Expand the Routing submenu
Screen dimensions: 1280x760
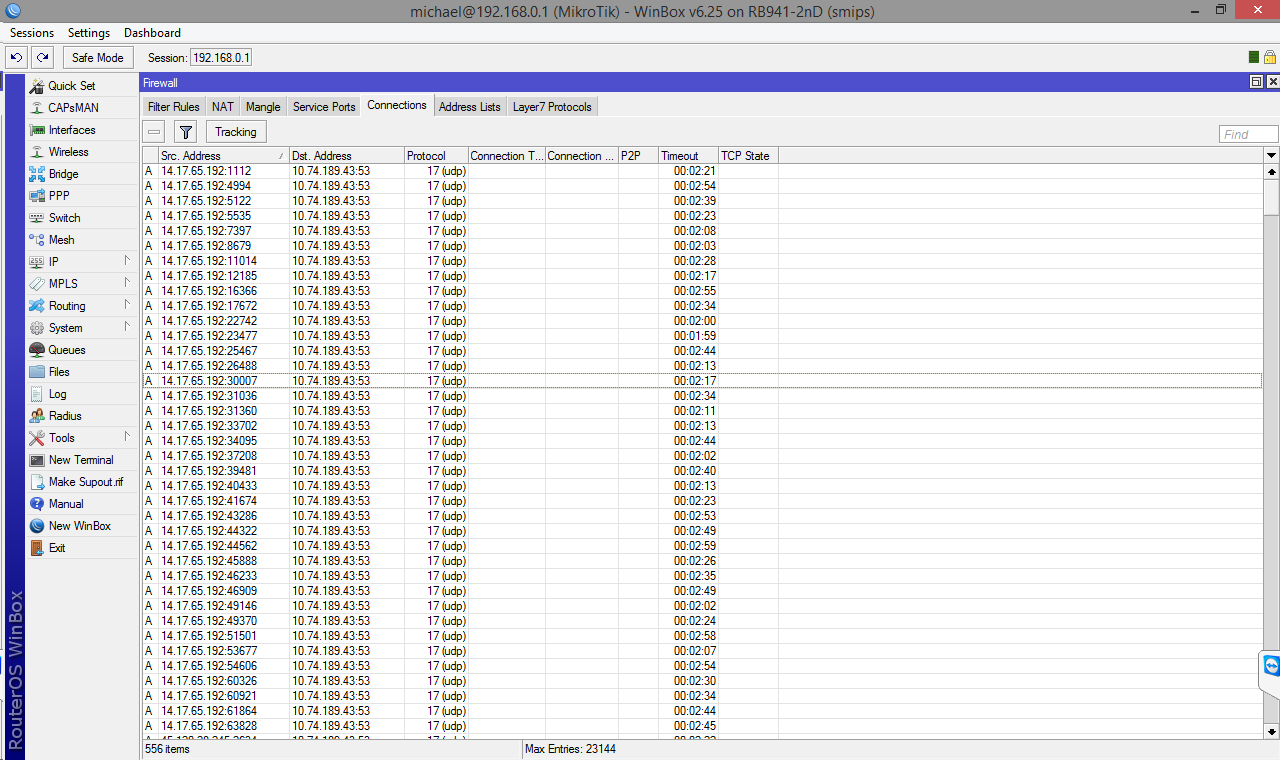(67, 306)
